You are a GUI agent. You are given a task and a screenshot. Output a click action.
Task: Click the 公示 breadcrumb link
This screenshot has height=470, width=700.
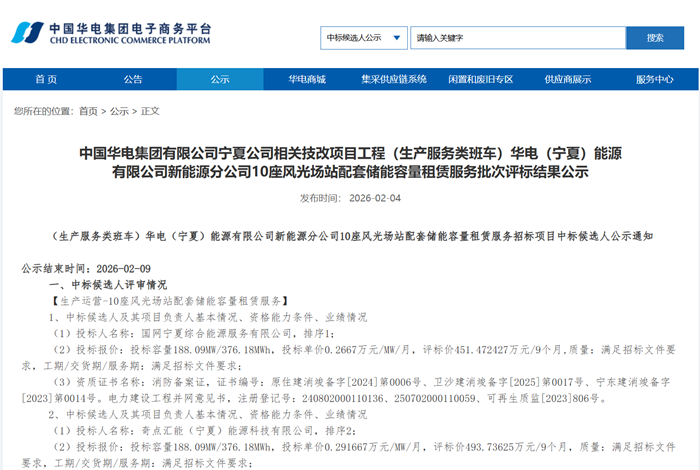[x=120, y=111]
